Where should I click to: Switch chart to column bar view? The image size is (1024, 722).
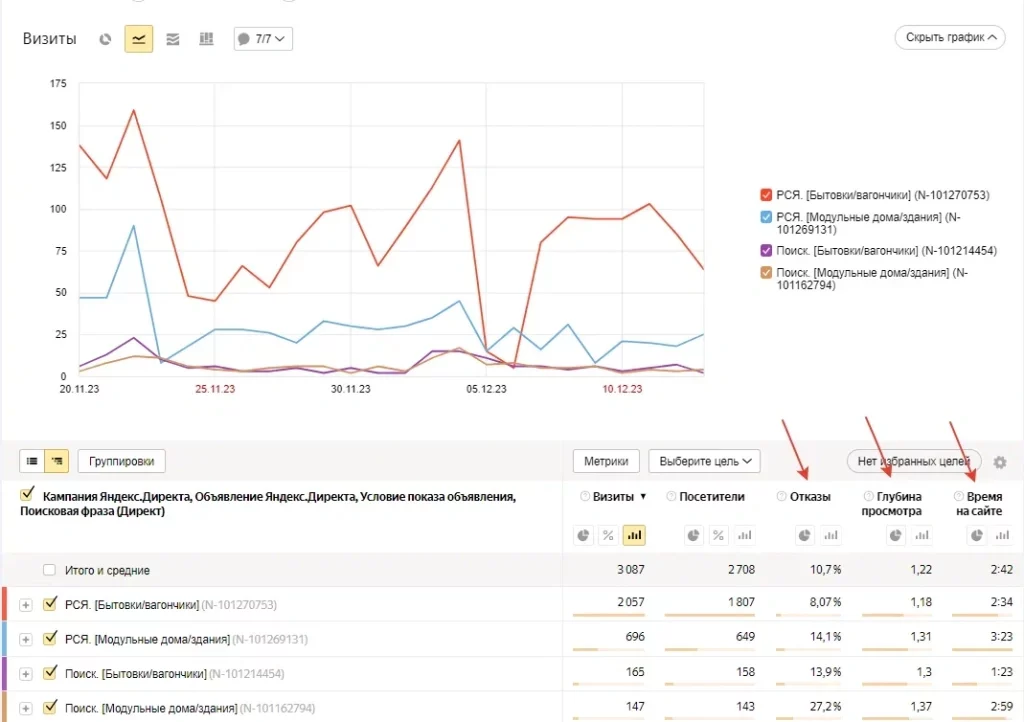(x=207, y=39)
